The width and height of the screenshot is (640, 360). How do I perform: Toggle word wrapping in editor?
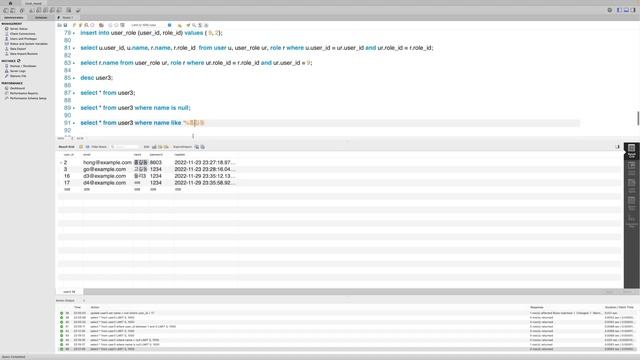[x=206, y=25]
